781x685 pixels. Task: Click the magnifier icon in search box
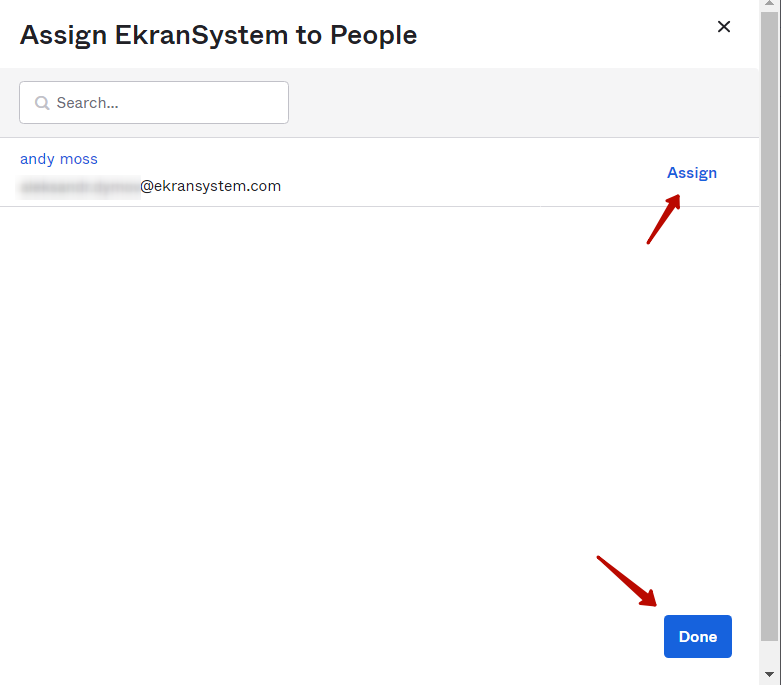(42, 103)
